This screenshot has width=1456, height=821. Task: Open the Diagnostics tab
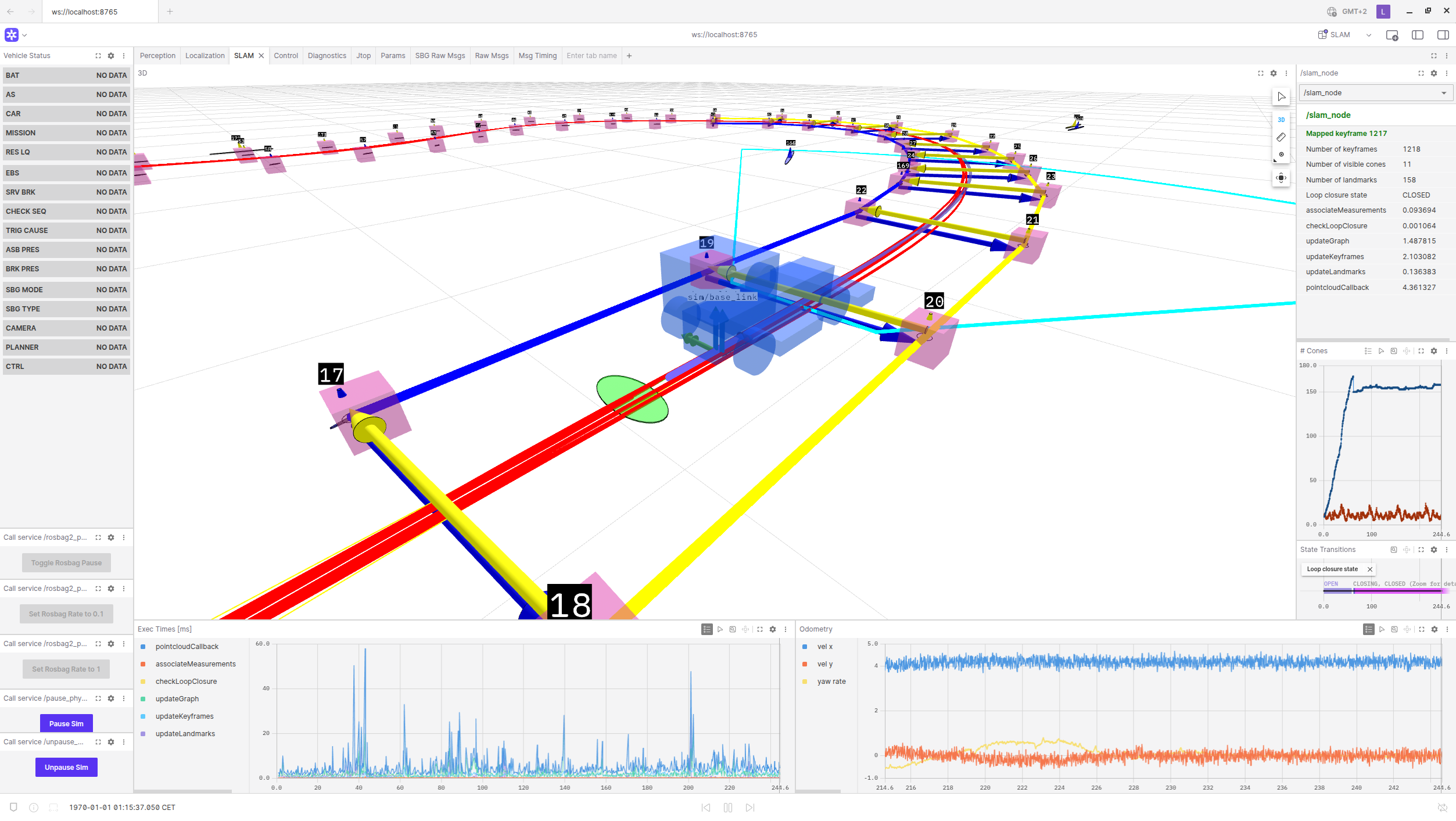click(327, 56)
